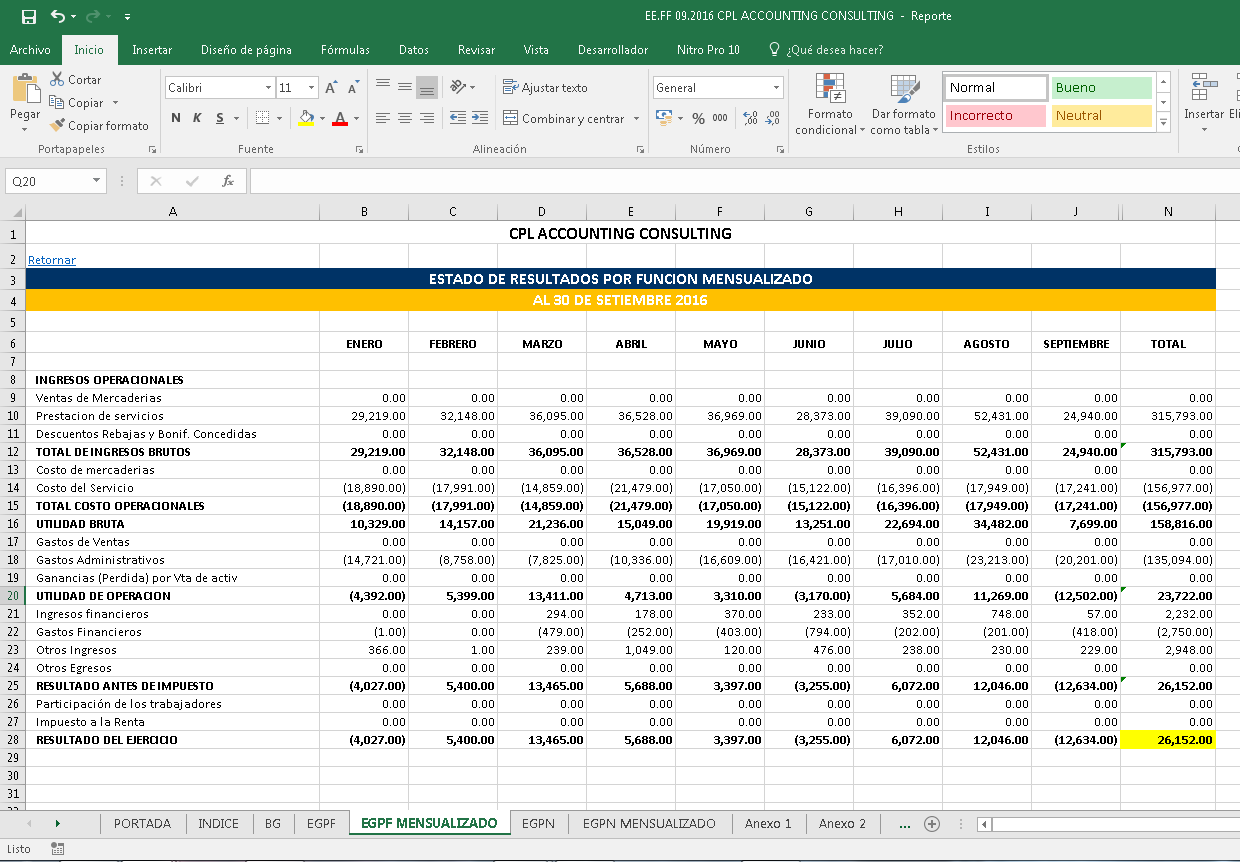The image size is (1240, 862).
Task: Open Fuente dialog launcher
Action: [x=361, y=150]
